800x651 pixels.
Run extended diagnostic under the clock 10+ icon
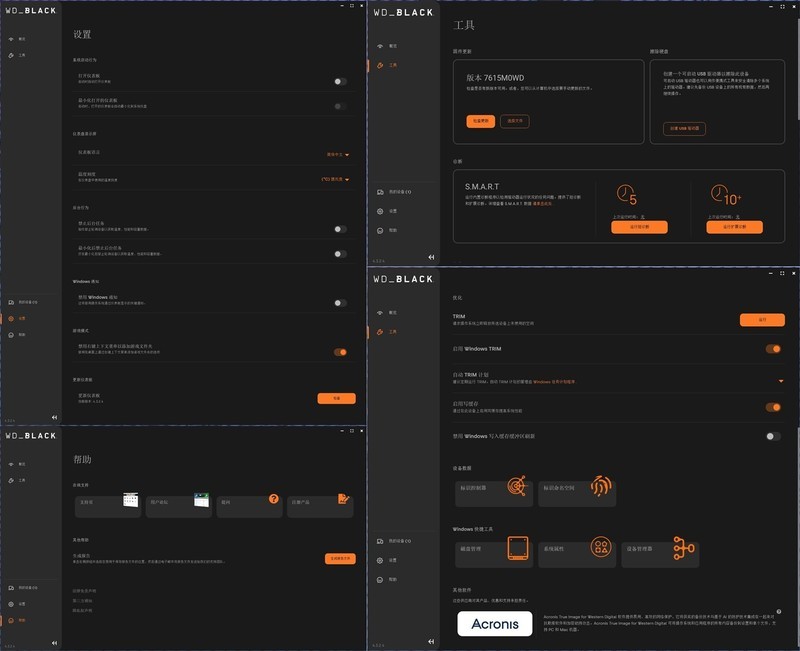[x=735, y=227]
